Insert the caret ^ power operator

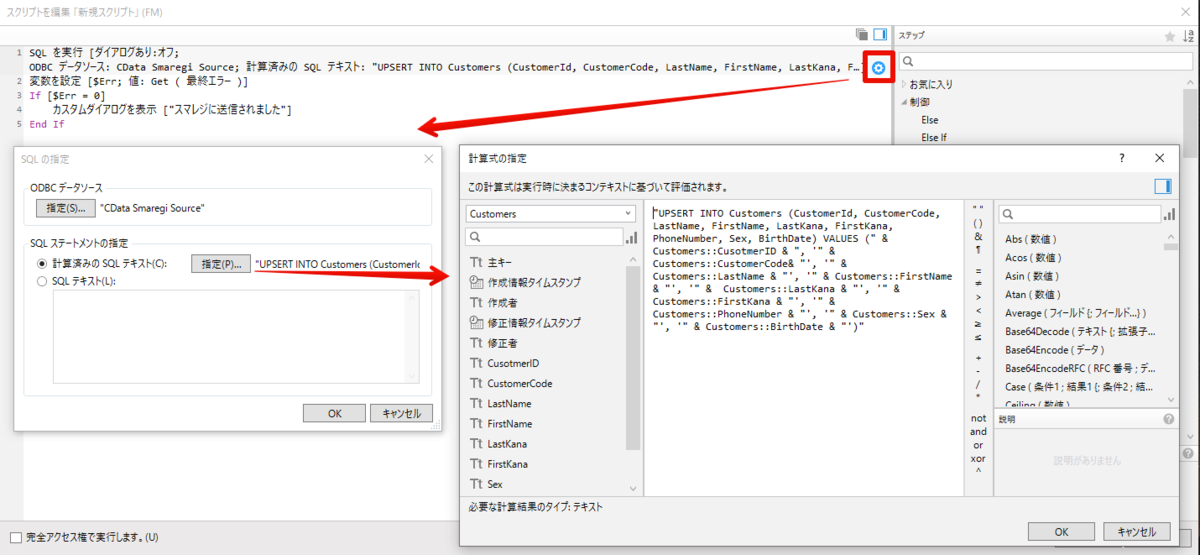point(978,472)
